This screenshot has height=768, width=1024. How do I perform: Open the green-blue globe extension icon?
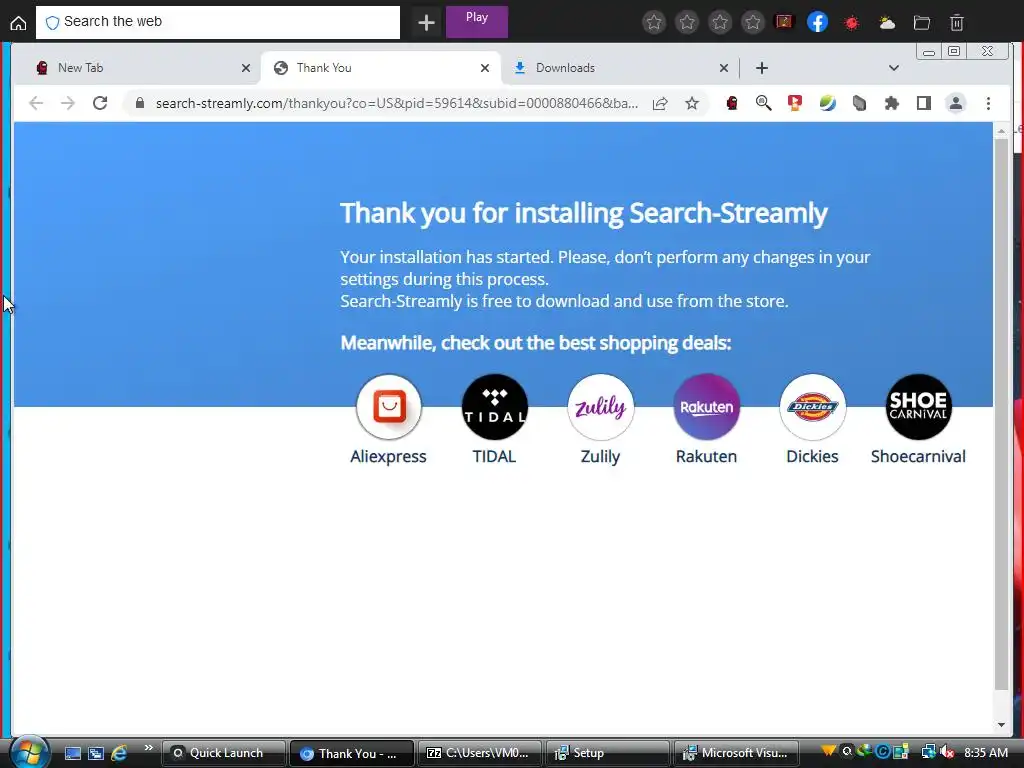click(x=827, y=103)
